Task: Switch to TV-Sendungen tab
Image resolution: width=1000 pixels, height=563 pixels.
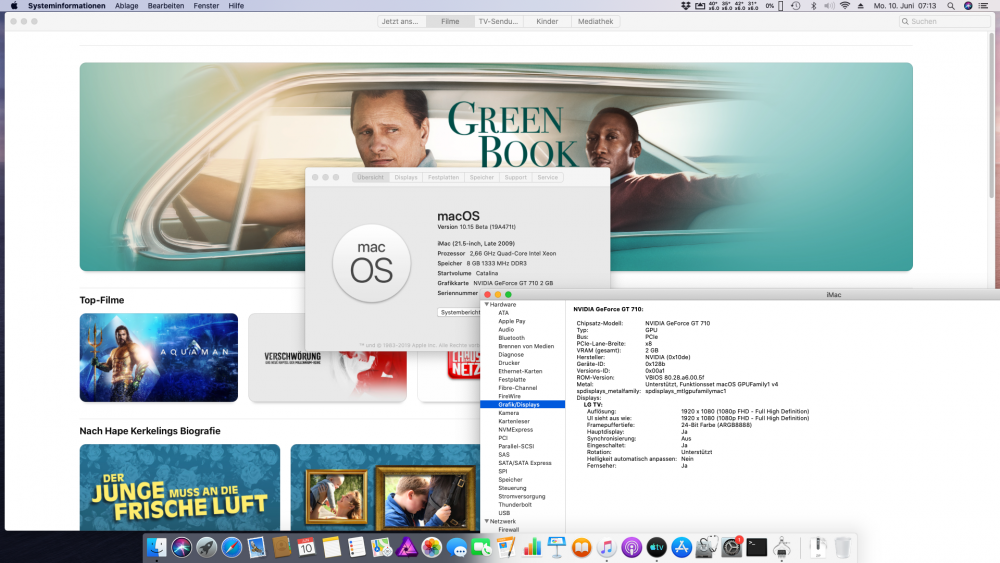Action: point(499,21)
